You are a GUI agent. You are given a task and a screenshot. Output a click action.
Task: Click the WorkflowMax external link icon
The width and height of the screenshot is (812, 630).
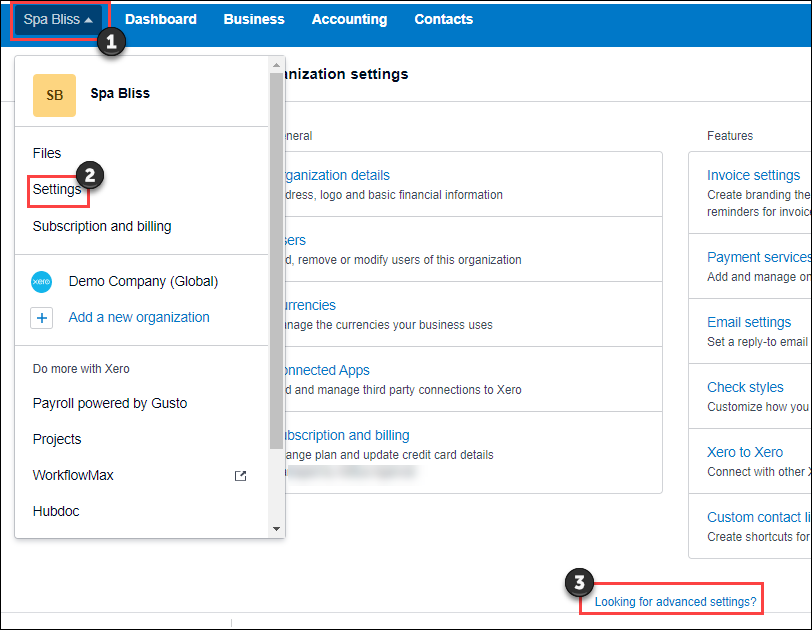coord(240,476)
